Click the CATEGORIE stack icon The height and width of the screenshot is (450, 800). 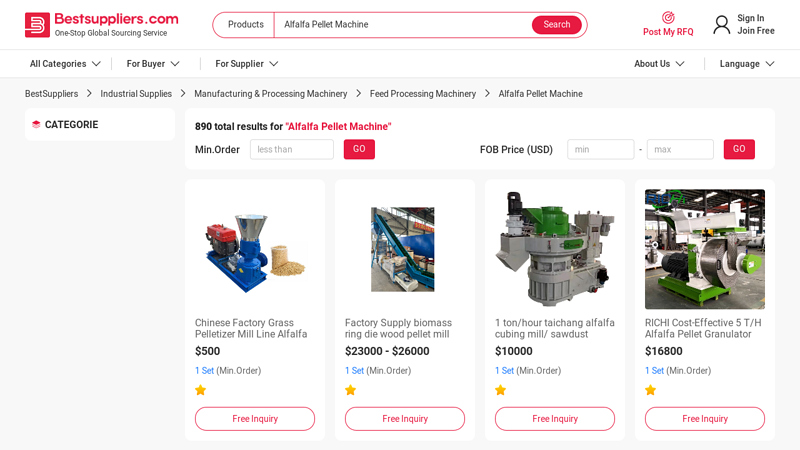pyautogui.click(x=36, y=124)
